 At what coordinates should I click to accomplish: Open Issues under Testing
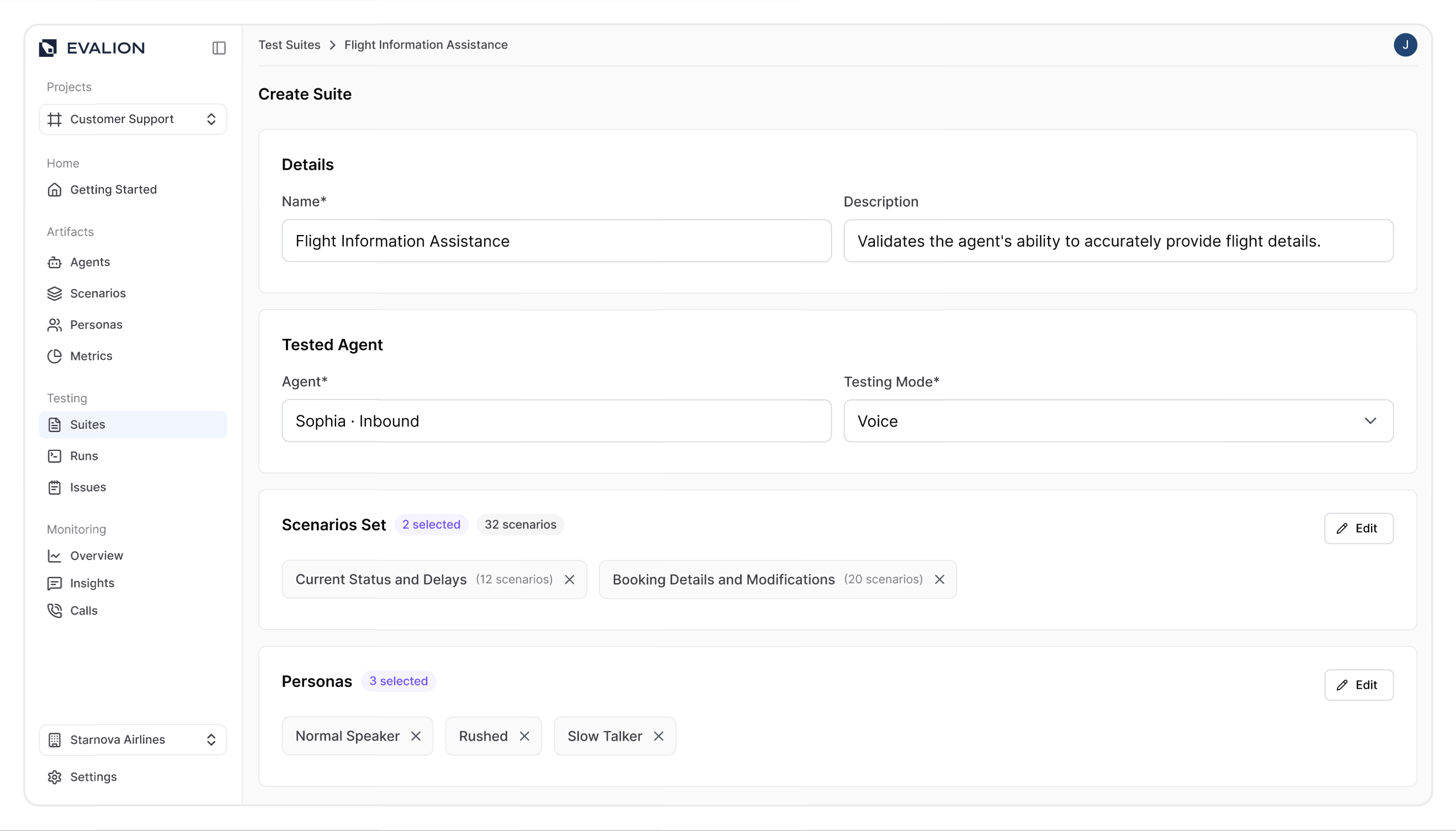pos(88,487)
